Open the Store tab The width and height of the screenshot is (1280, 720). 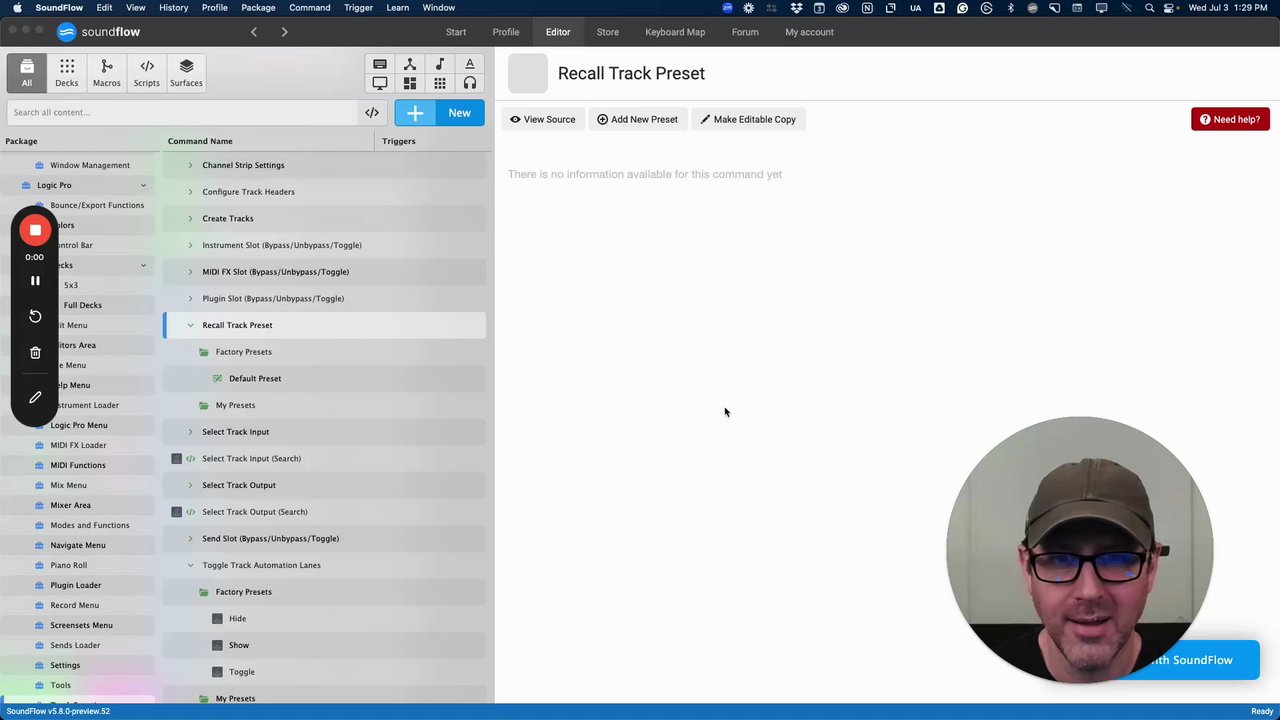point(608,32)
